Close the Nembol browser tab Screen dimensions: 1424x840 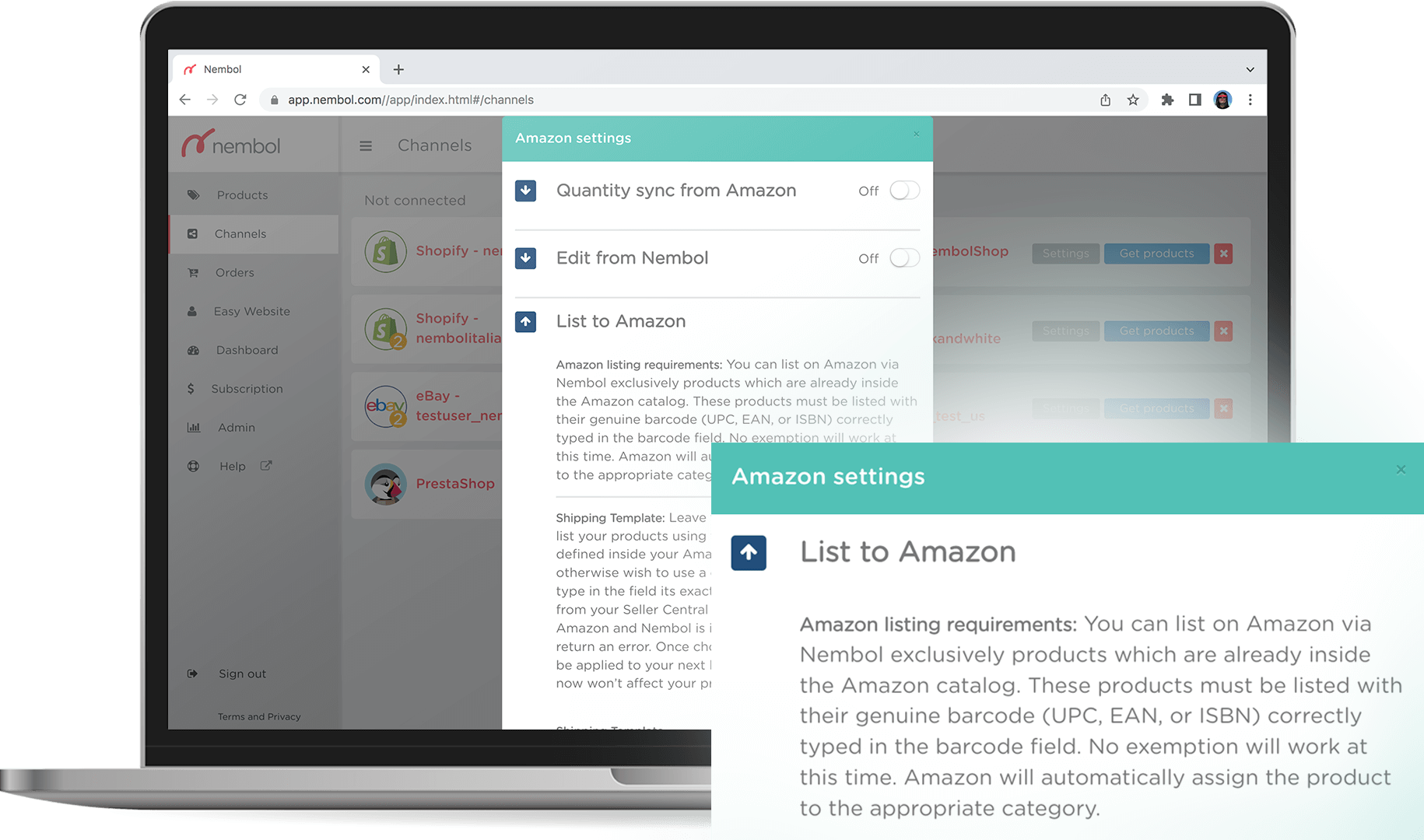(x=366, y=69)
